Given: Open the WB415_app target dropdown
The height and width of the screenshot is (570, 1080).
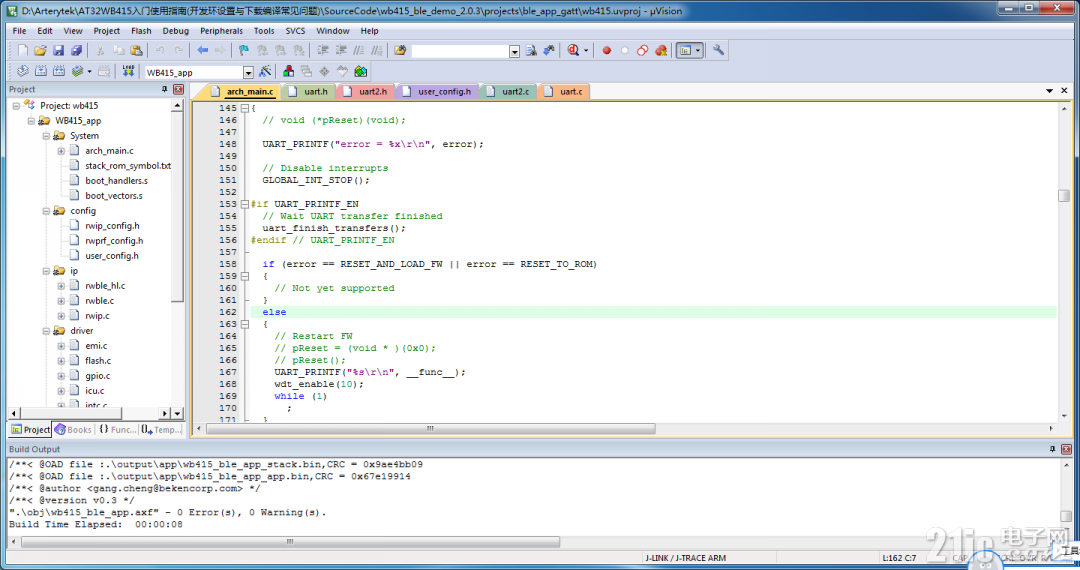Looking at the screenshot, I should [x=248, y=72].
